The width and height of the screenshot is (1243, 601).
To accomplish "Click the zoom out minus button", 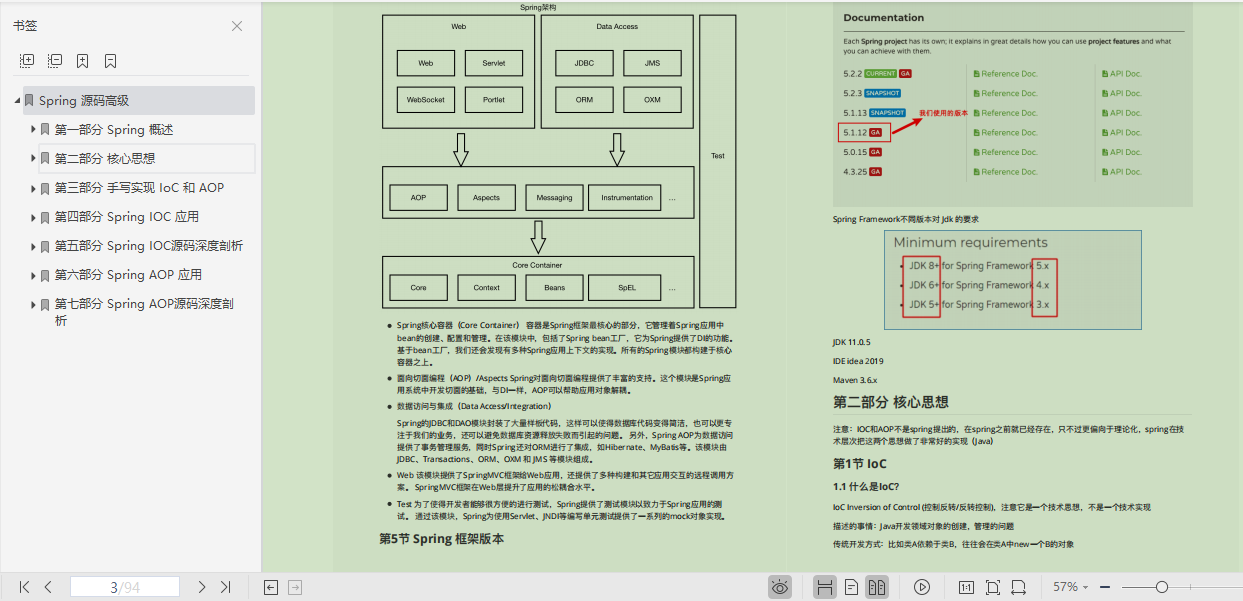I will 1104,587.
